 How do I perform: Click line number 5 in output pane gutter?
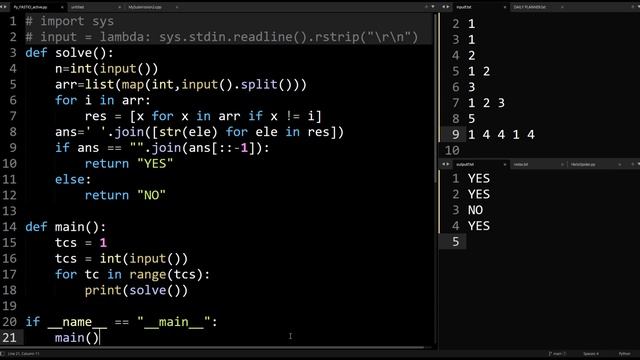tap(456, 242)
